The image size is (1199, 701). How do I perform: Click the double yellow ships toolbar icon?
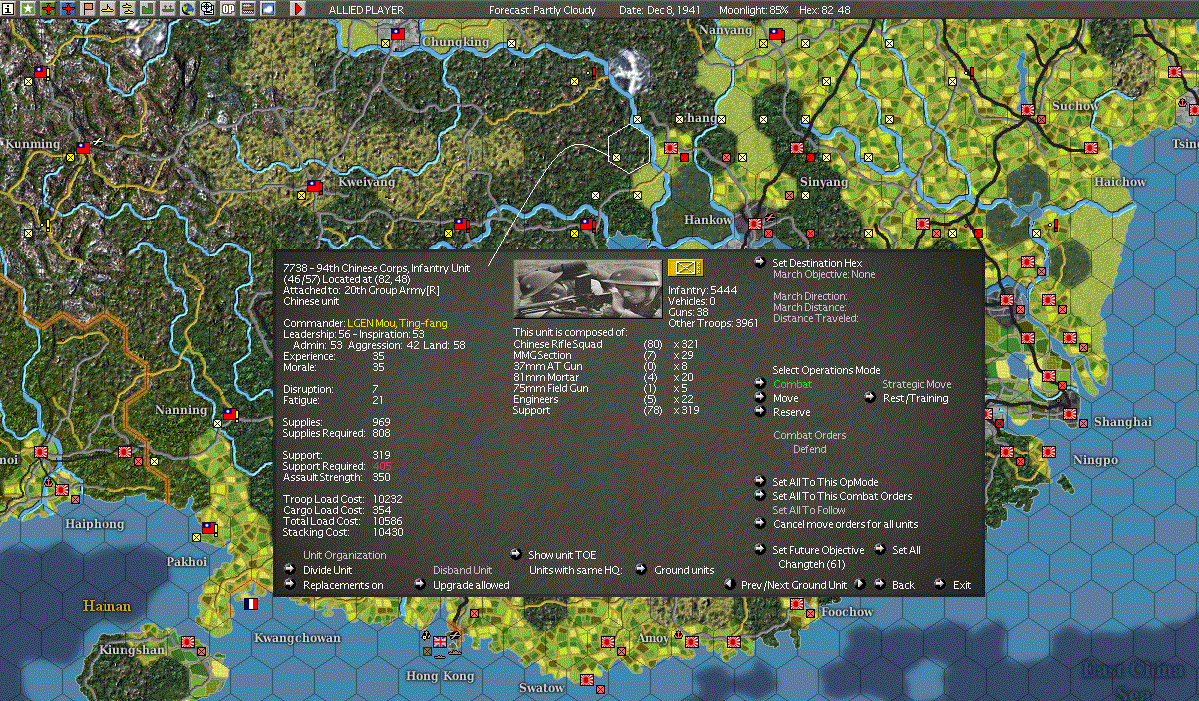tap(128, 9)
